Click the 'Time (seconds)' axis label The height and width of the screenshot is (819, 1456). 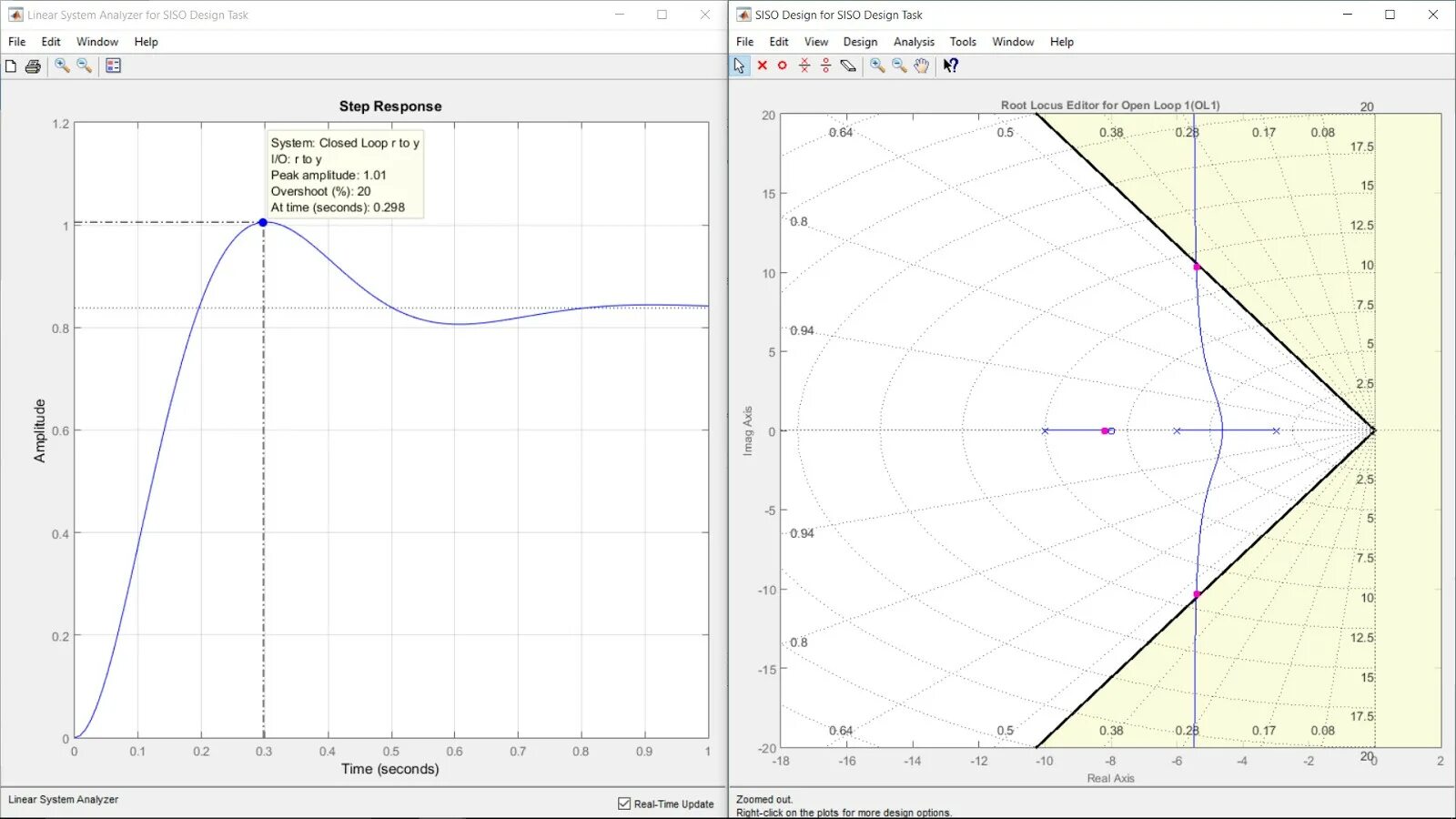pyautogui.click(x=390, y=769)
